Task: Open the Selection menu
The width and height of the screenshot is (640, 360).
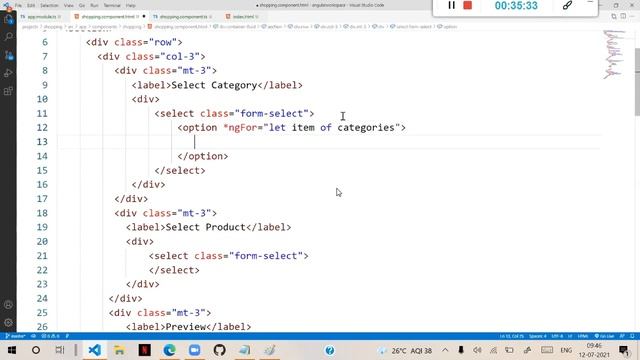Action: (x=49, y=5)
